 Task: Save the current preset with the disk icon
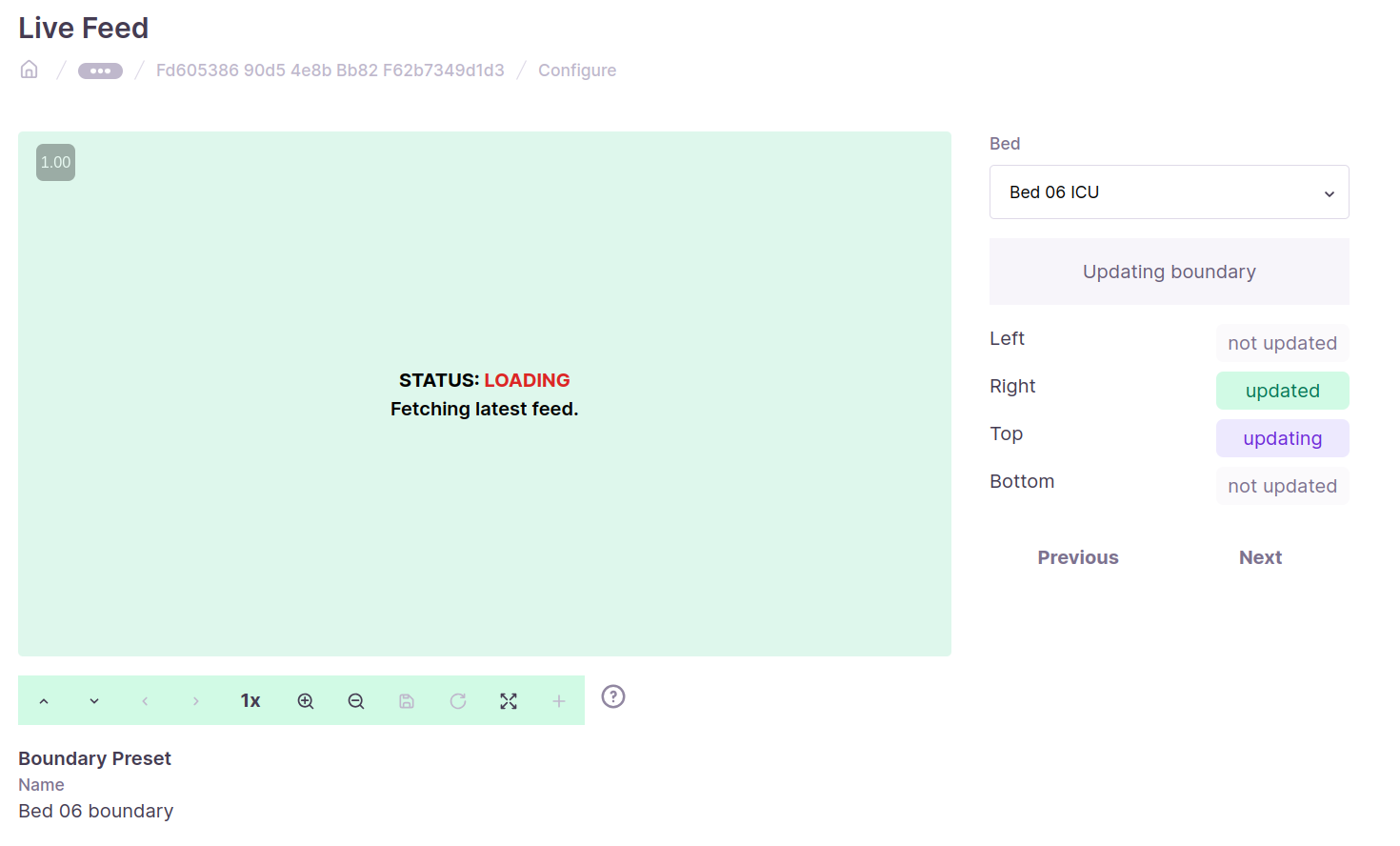coord(407,701)
